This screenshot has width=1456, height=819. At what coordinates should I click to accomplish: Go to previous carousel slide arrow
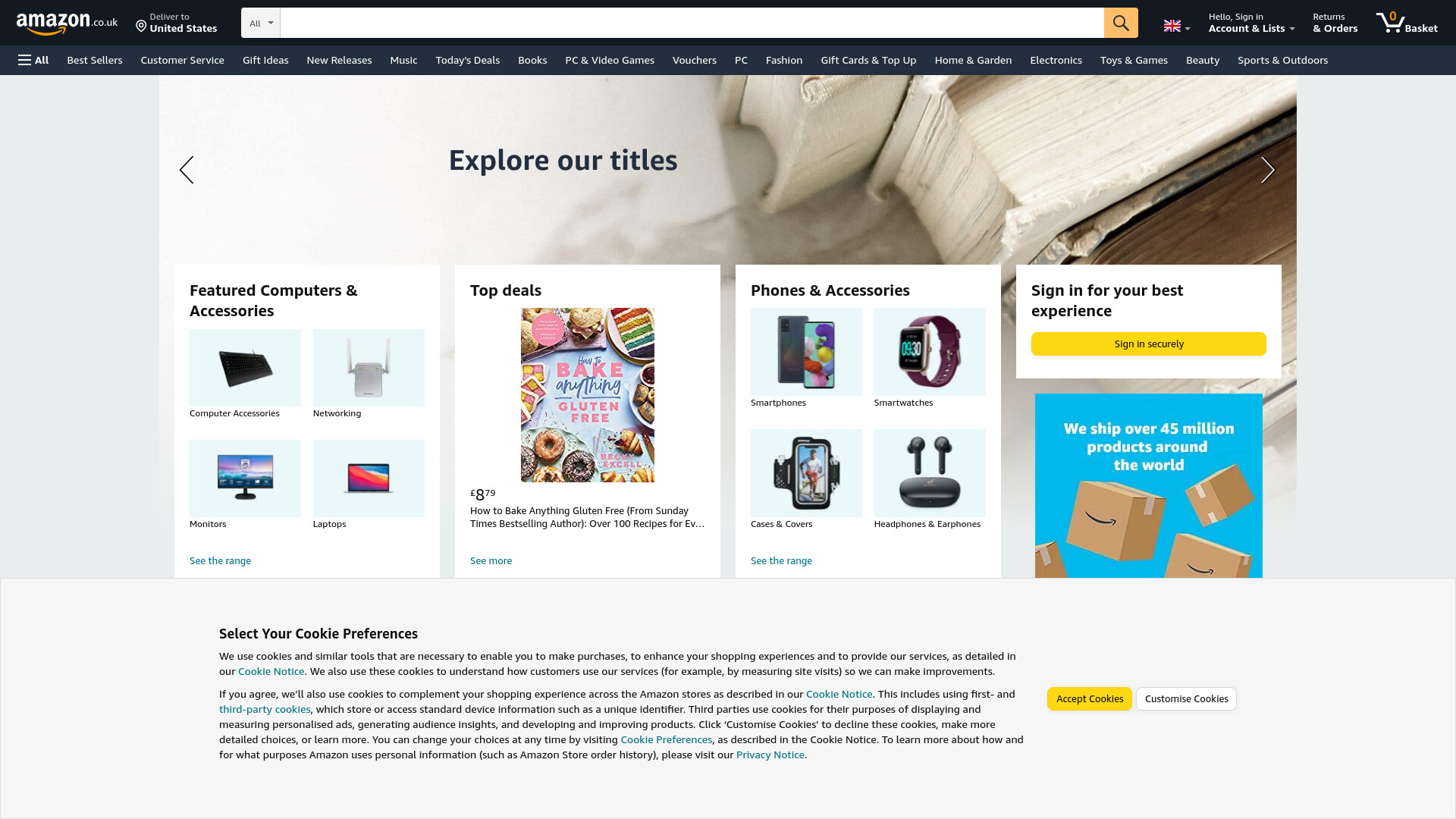(187, 170)
